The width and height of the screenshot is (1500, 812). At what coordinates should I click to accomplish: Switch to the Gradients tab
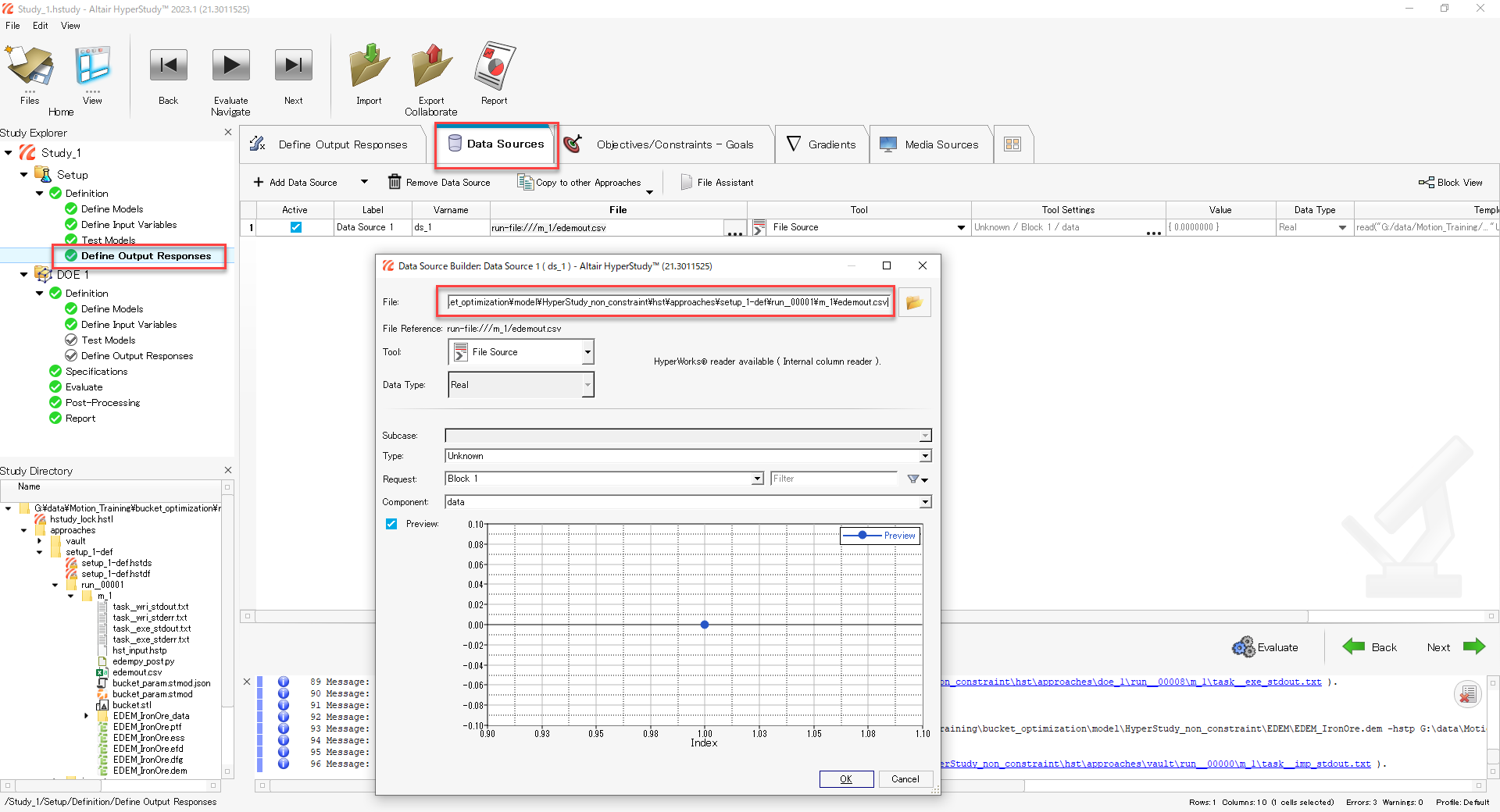pos(821,144)
